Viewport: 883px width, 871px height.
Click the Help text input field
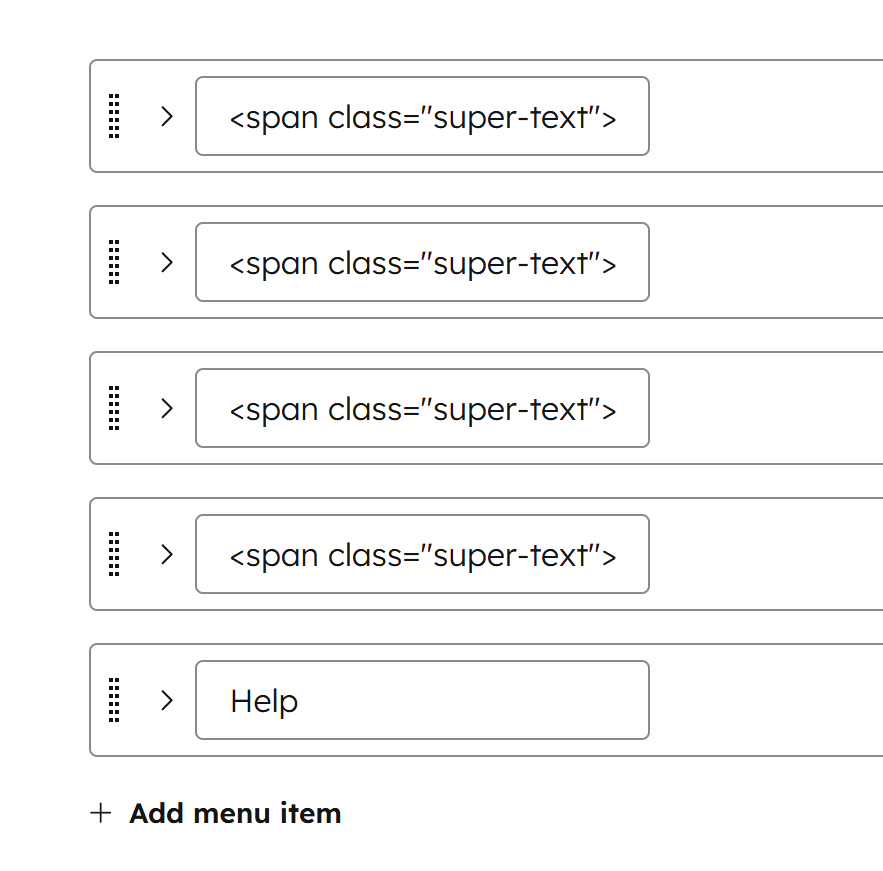click(x=421, y=700)
